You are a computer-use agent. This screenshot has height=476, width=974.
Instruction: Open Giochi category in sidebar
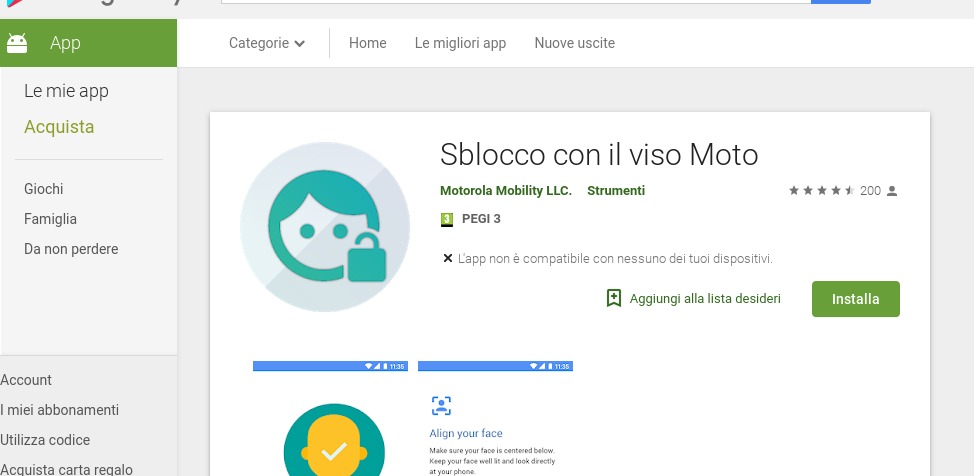coord(43,189)
